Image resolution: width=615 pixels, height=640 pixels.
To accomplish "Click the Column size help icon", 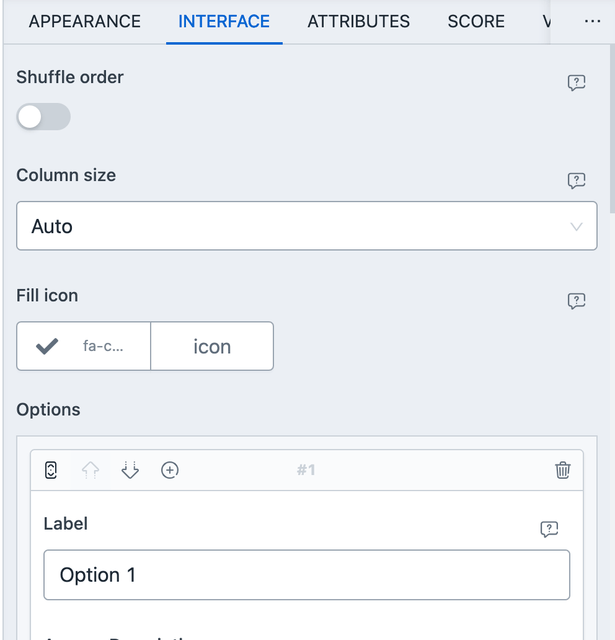I will click(576, 181).
